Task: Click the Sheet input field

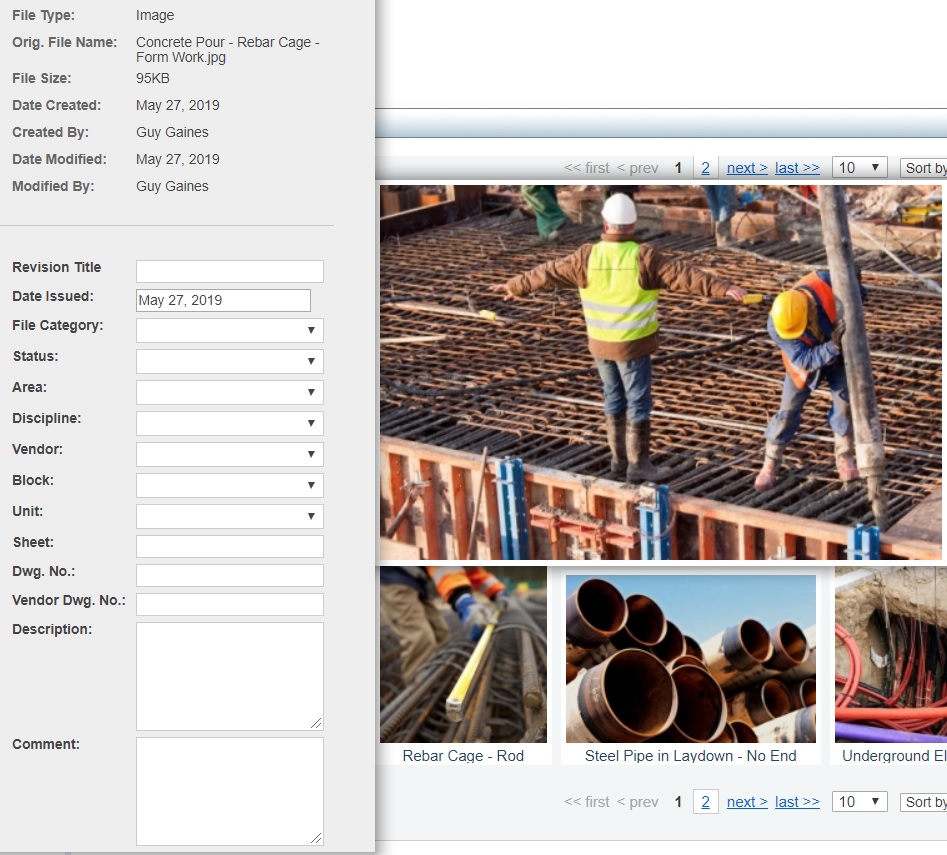Action: point(230,546)
